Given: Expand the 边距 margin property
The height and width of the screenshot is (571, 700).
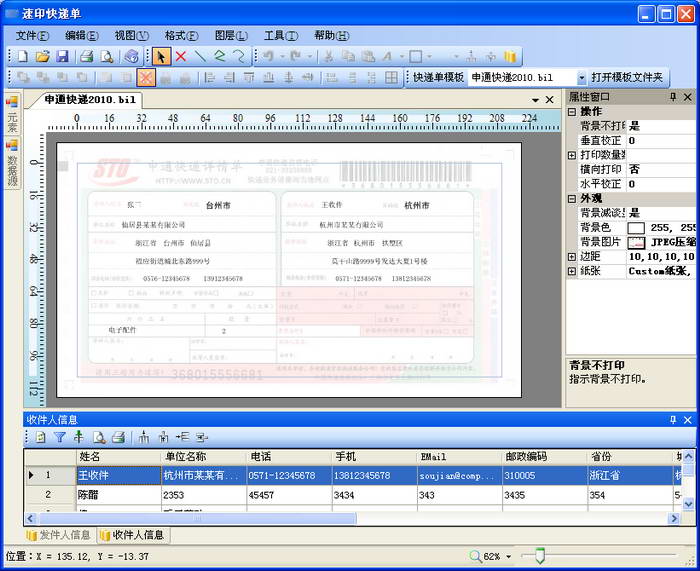Looking at the screenshot, I should [x=572, y=257].
